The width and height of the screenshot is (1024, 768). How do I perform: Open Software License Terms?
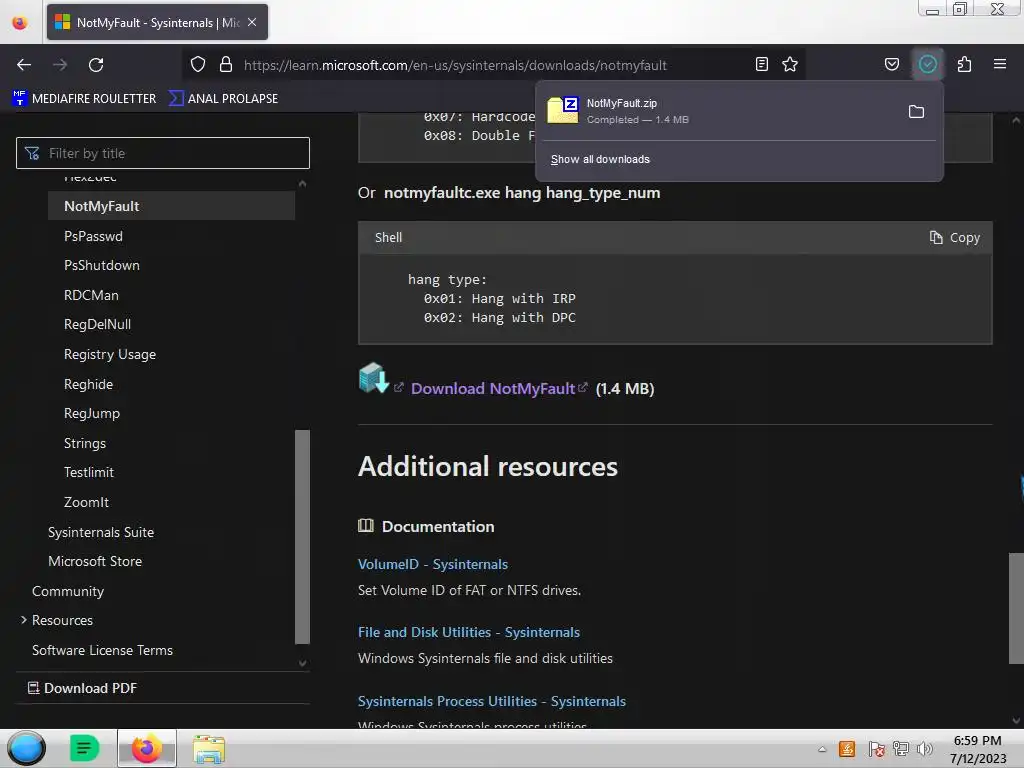[x=103, y=650]
